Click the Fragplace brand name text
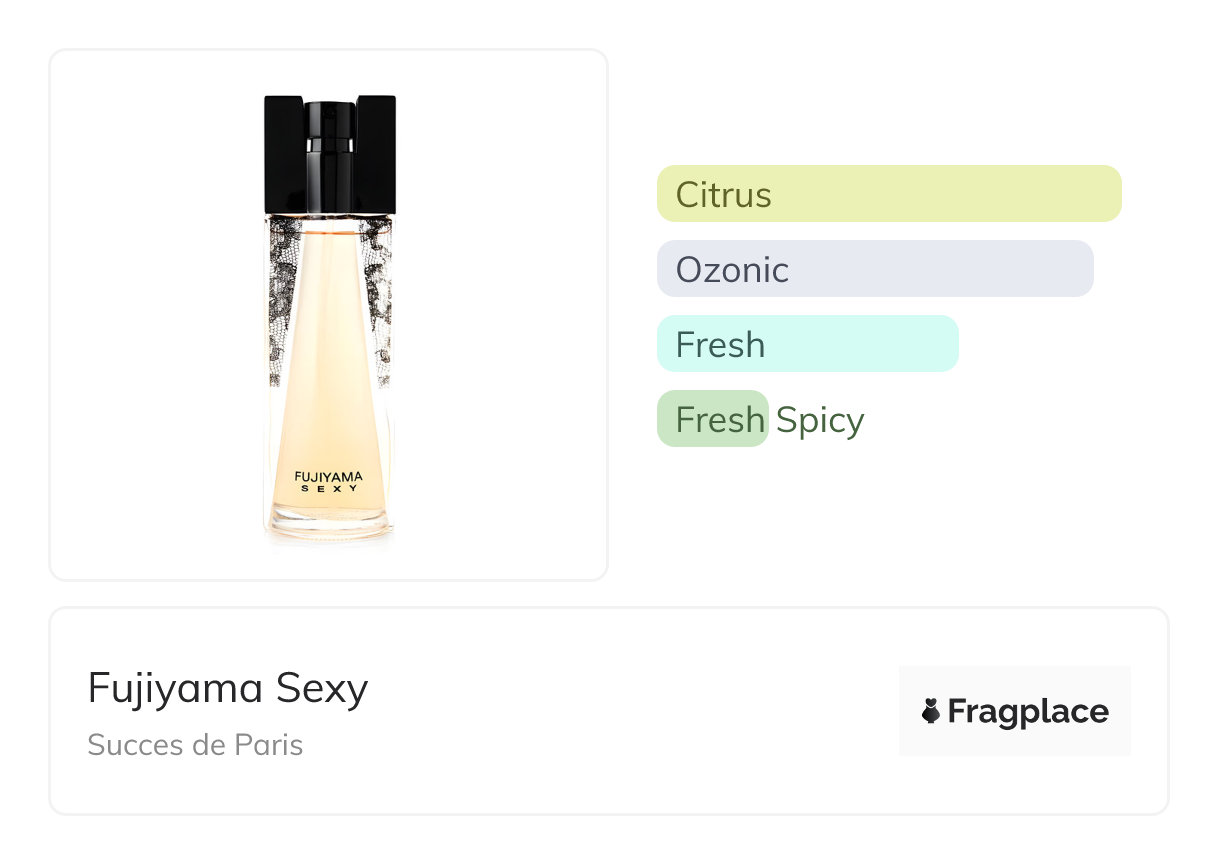The height and width of the screenshot is (864, 1218). point(1028,711)
